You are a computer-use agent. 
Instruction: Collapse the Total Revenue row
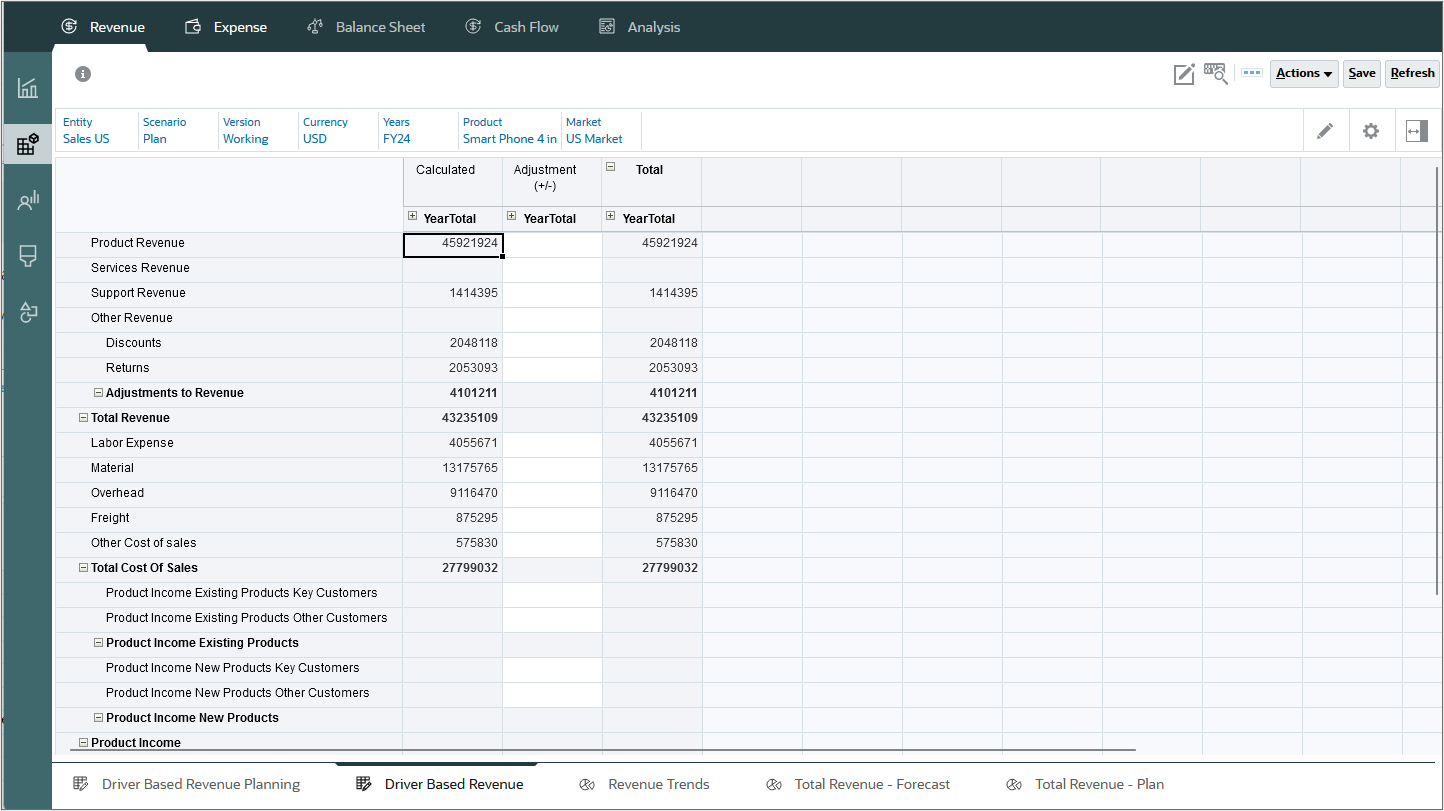(84, 417)
